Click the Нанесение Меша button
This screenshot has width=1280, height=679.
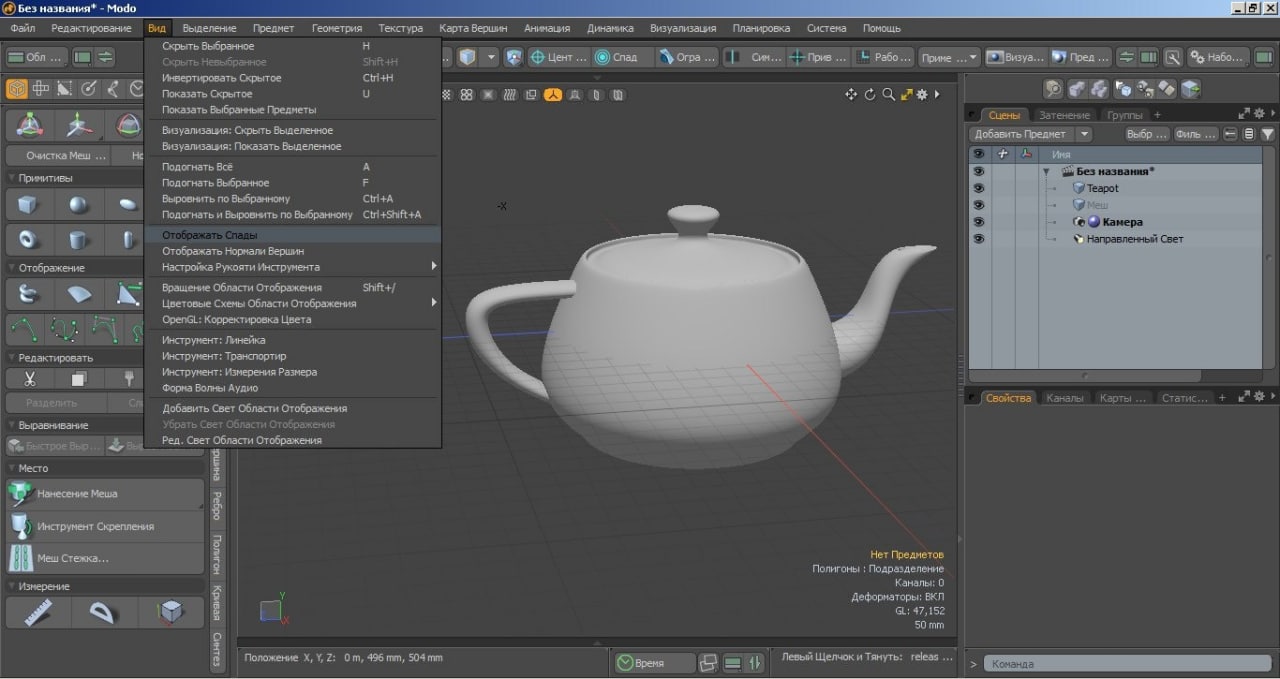(77, 494)
